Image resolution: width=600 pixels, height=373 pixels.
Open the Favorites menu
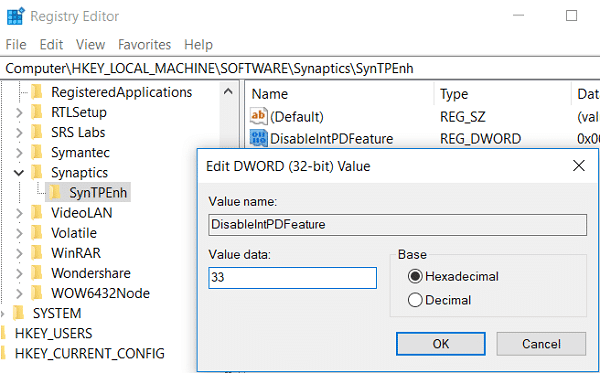[144, 44]
